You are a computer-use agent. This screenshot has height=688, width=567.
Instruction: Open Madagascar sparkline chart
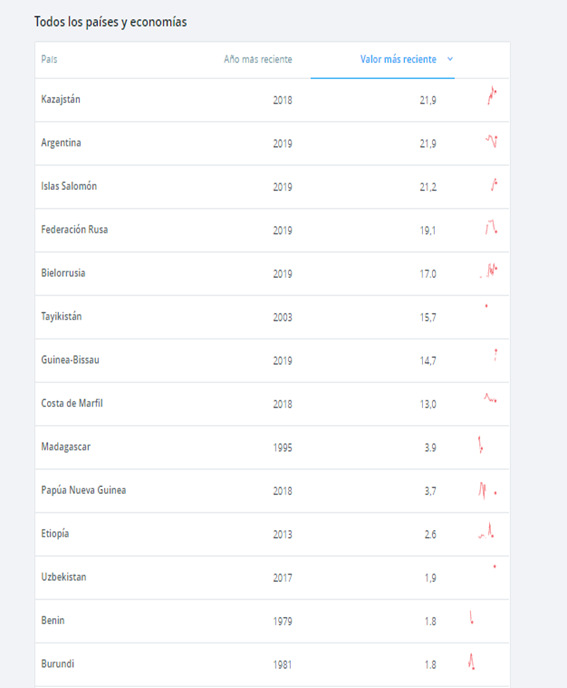(x=481, y=444)
